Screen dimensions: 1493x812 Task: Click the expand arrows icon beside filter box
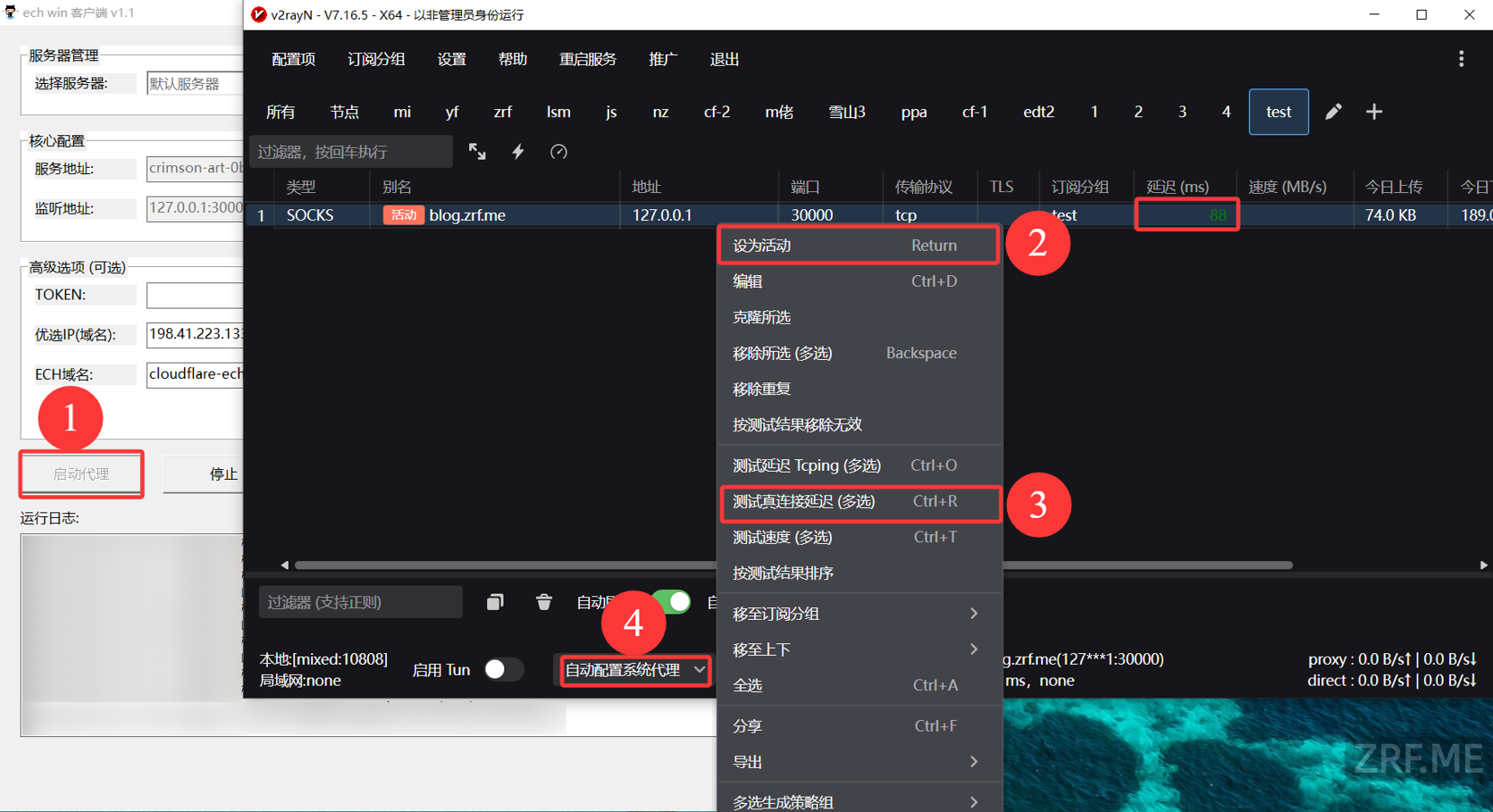477,152
